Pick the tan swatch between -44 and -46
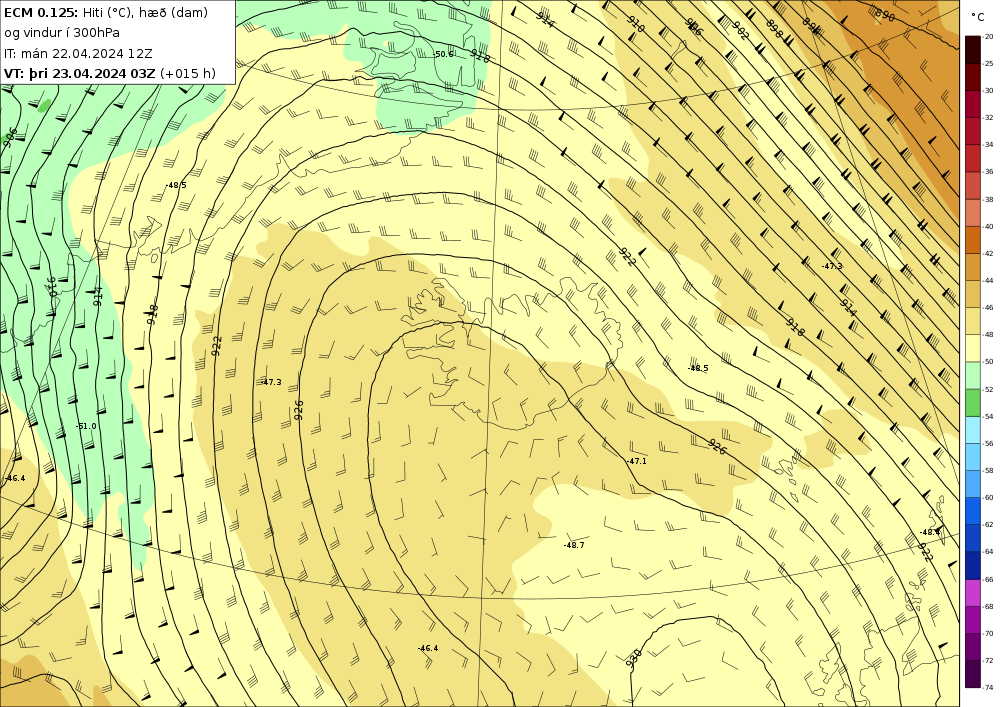 (x=973, y=294)
